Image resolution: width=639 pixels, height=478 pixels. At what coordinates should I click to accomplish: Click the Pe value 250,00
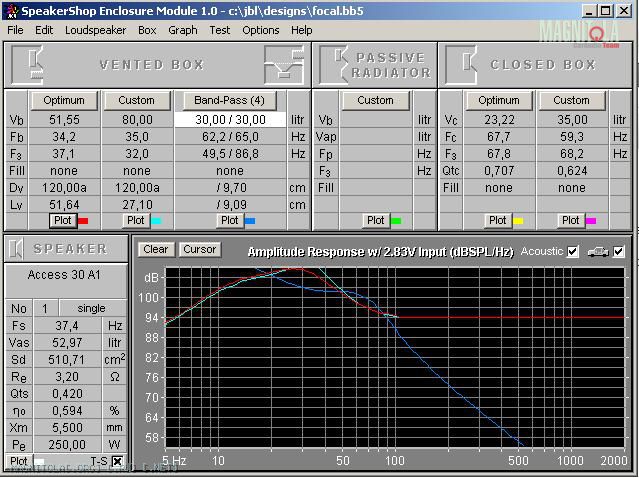pyautogui.click(x=67, y=445)
